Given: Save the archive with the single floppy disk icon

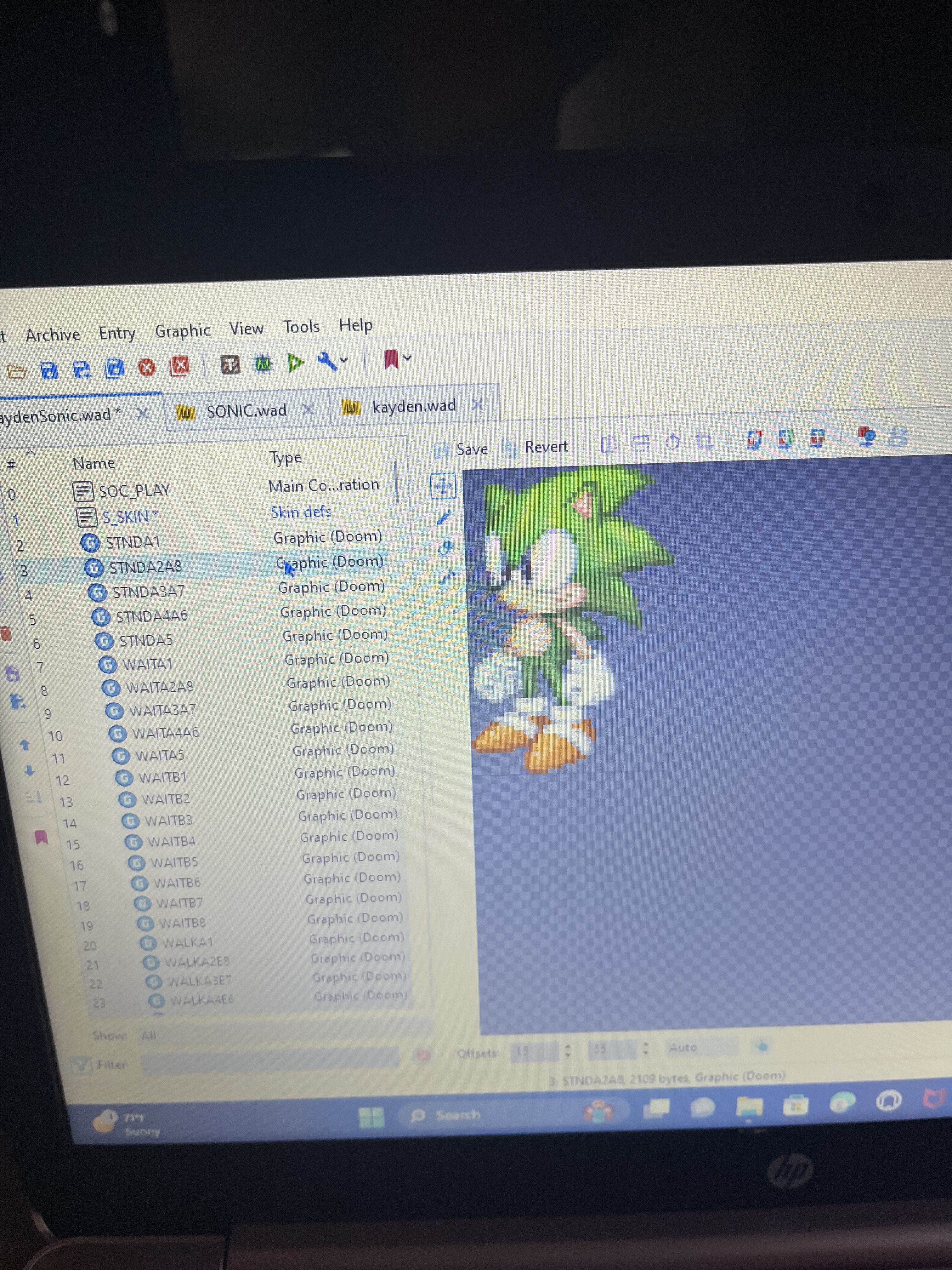Looking at the screenshot, I should point(49,370).
